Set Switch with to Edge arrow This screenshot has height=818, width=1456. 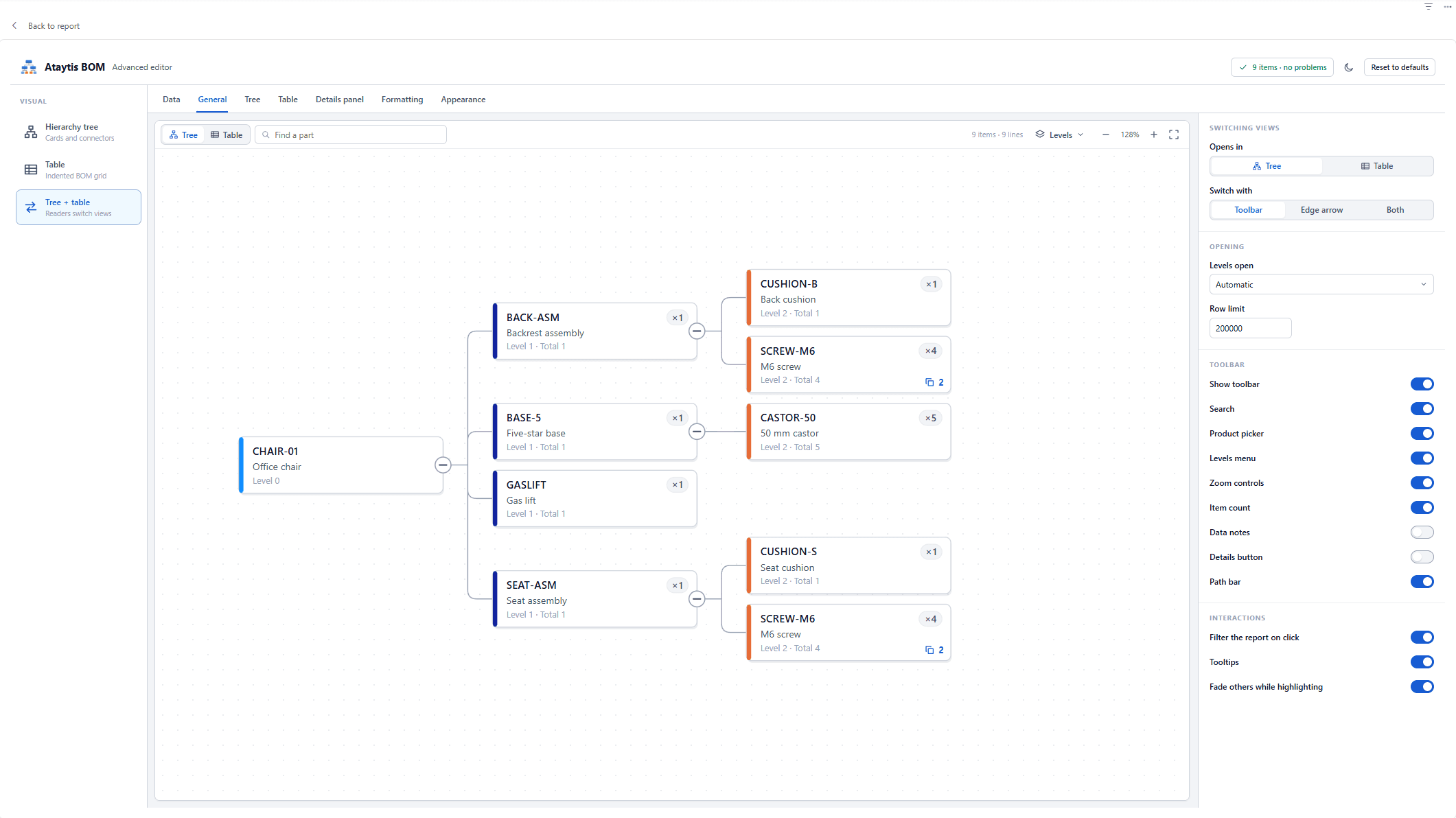1321,210
